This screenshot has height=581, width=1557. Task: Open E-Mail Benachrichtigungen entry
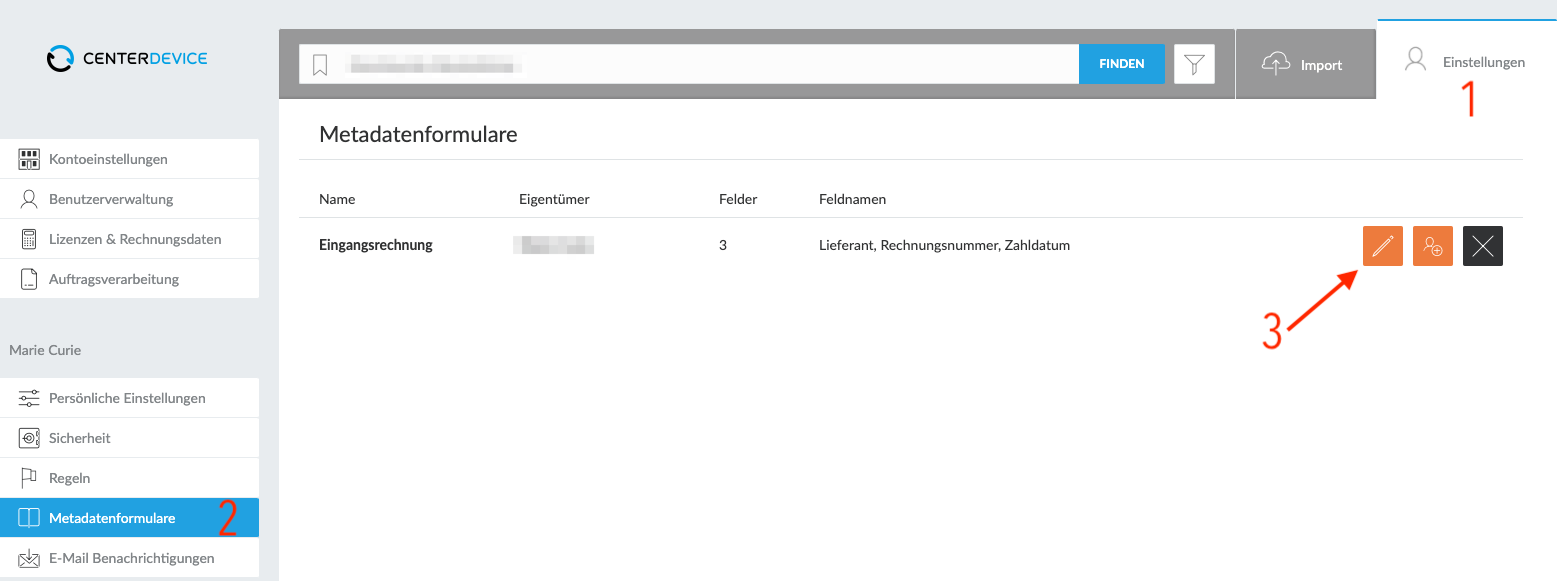pos(130,558)
